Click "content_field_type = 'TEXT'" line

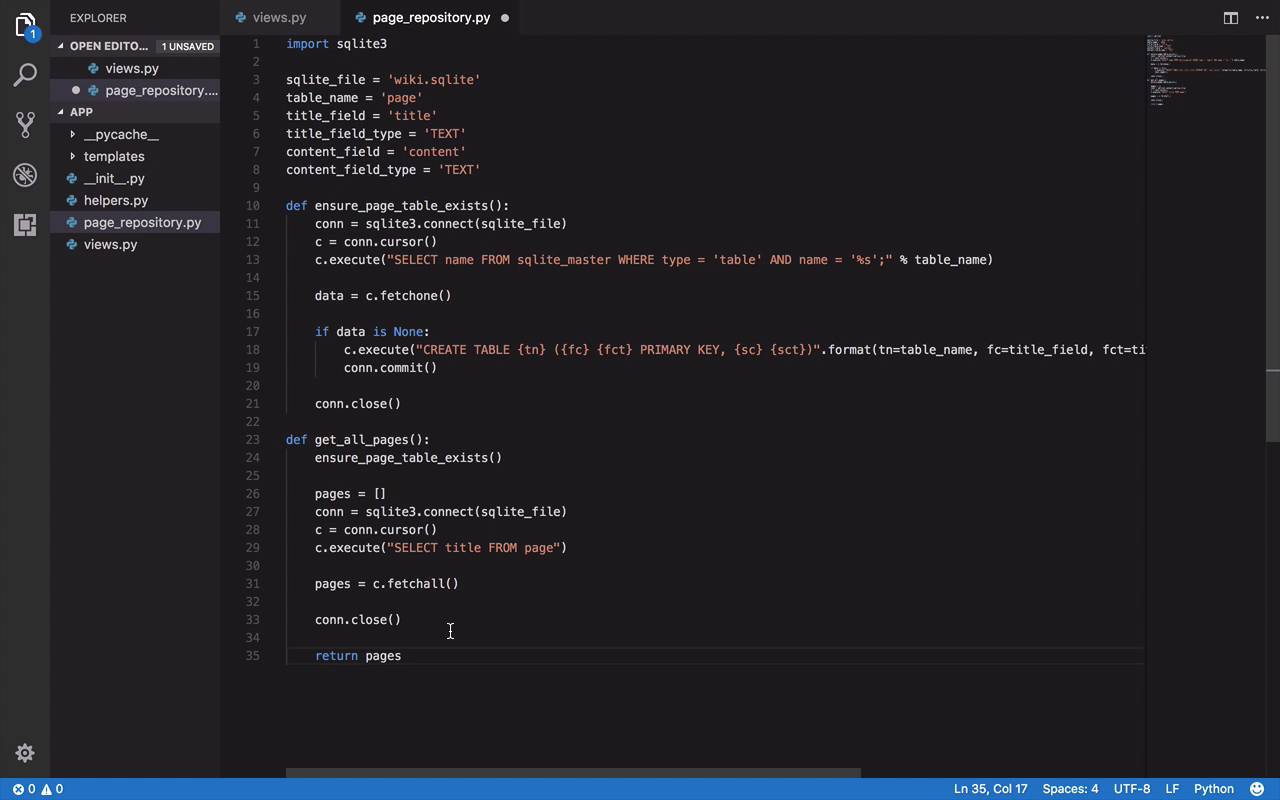pos(383,170)
